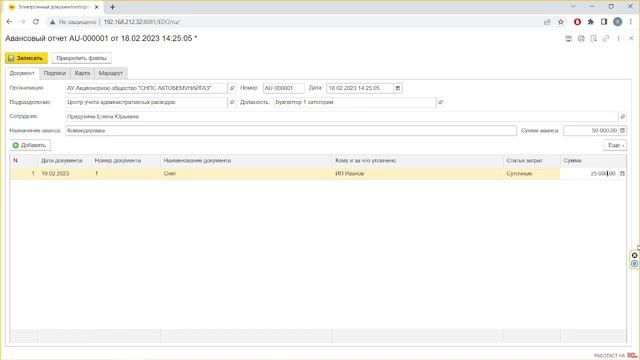Viewport: 640px width, 360px height.
Task: Open the browser profile avatar
Action: (x=618, y=22)
